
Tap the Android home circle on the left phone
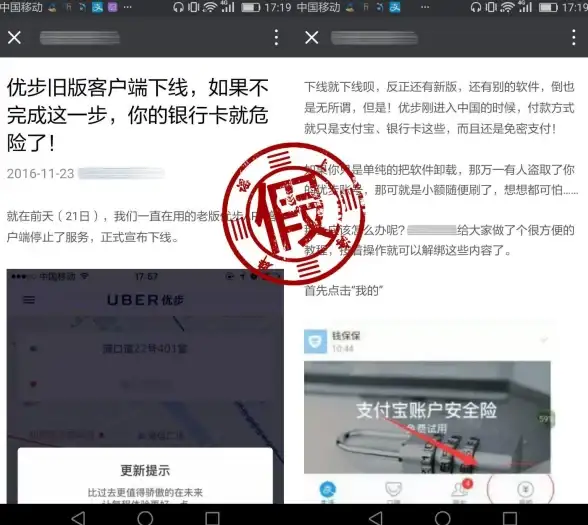click(145, 518)
